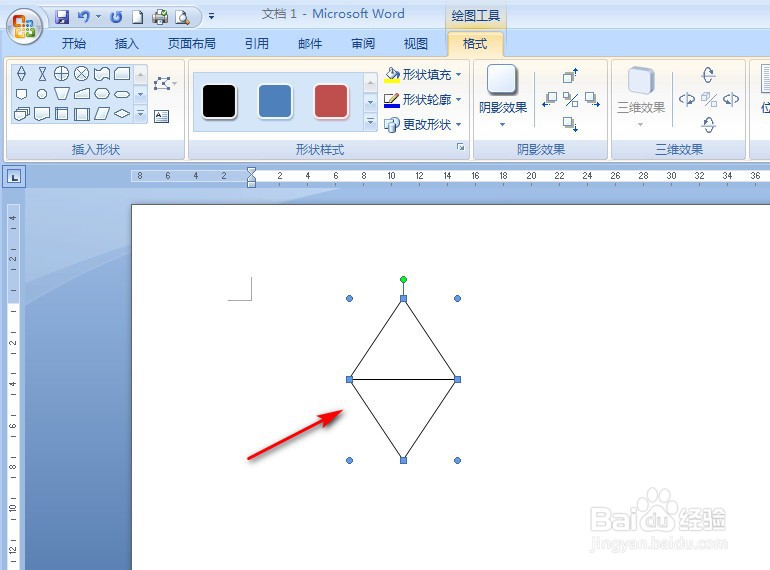Viewport: 770px width, 570px height.
Task: Select the preparation hexagon shape
Action: (x=102, y=93)
